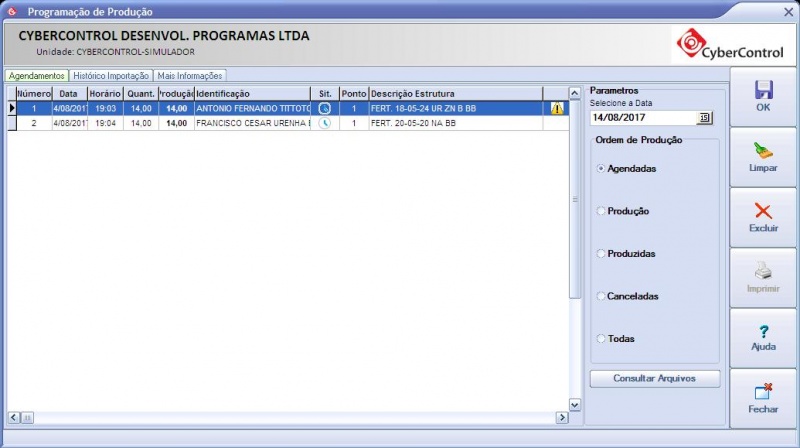
Task: Click the yellow warning icon in row 1
Action: point(557,109)
